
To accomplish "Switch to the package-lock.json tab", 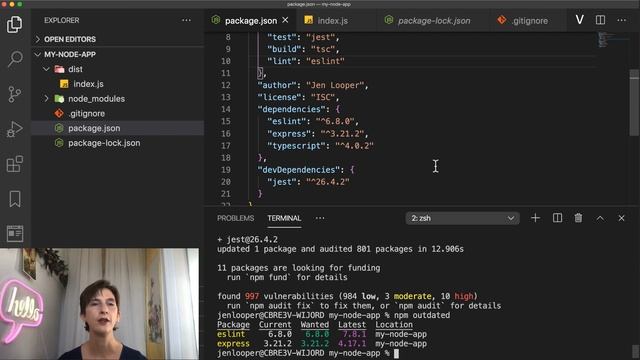I will pos(434,20).
